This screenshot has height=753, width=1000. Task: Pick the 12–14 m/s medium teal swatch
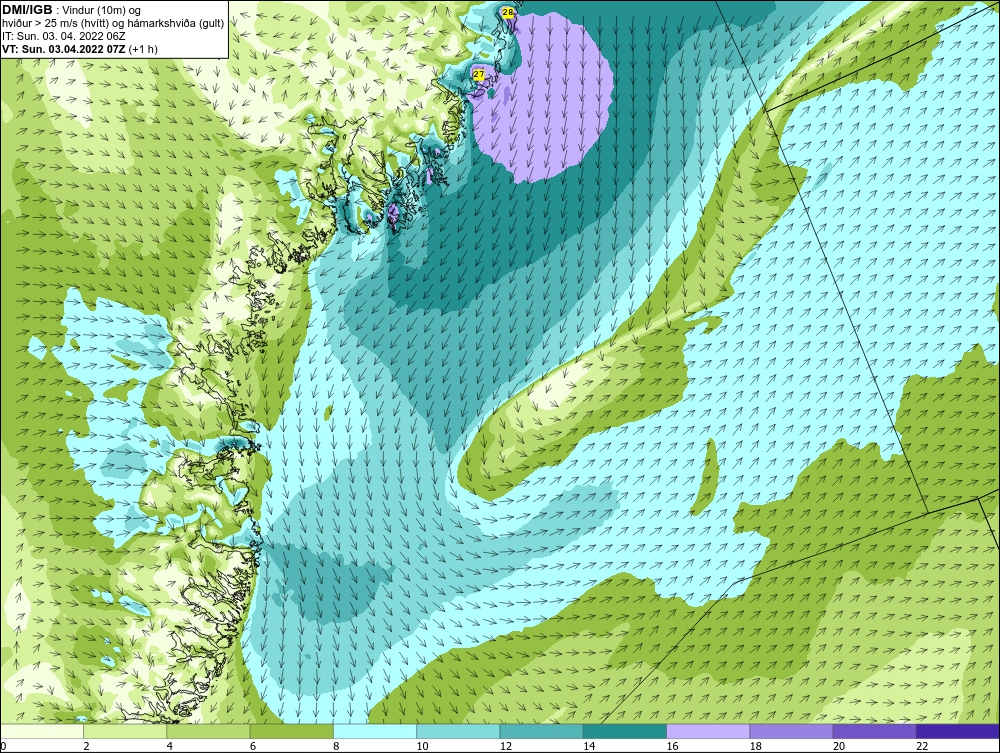[541, 731]
